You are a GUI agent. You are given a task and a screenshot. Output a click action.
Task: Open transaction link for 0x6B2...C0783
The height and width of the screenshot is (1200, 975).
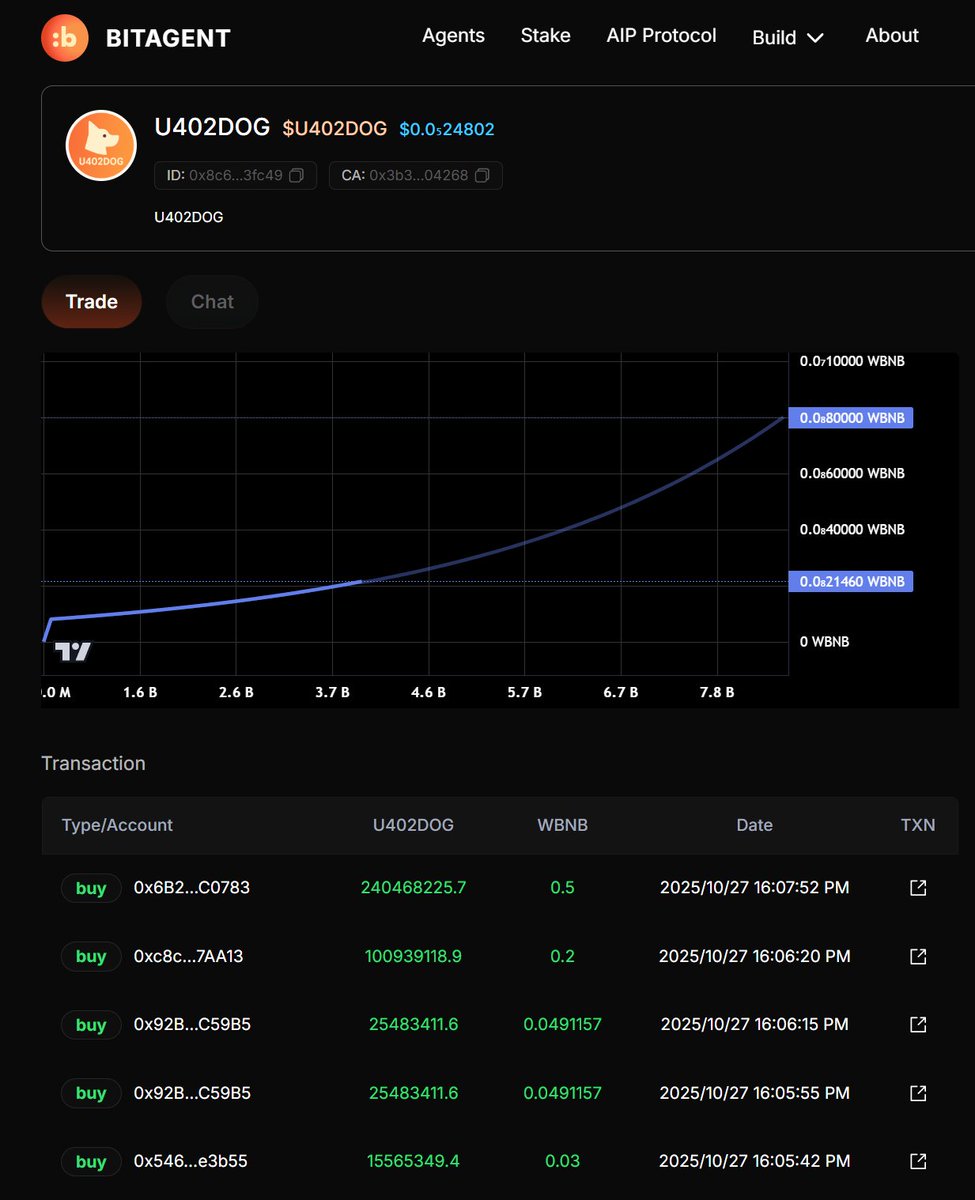[917, 888]
